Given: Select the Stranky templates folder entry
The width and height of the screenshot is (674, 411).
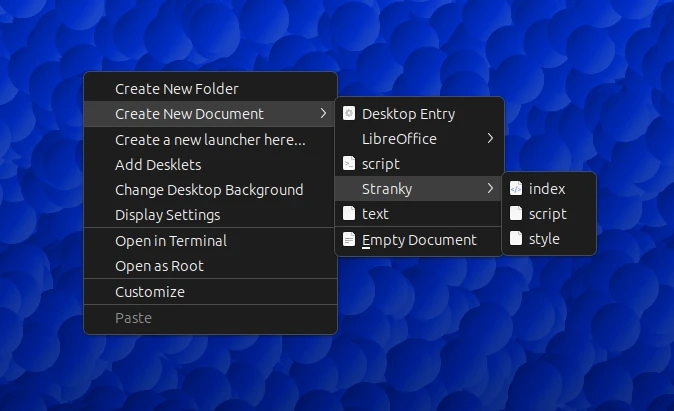Looking at the screenshot, I should click(x=419, y=188).
